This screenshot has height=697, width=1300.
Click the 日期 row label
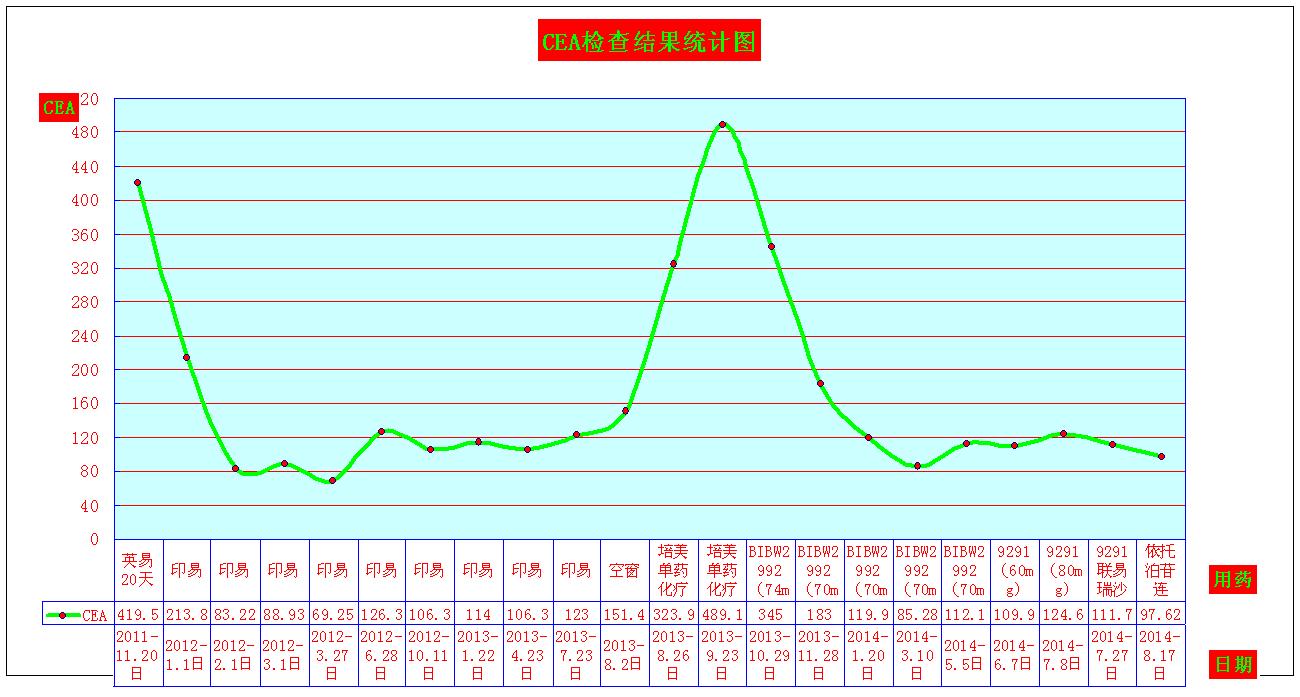(1232, 663)
